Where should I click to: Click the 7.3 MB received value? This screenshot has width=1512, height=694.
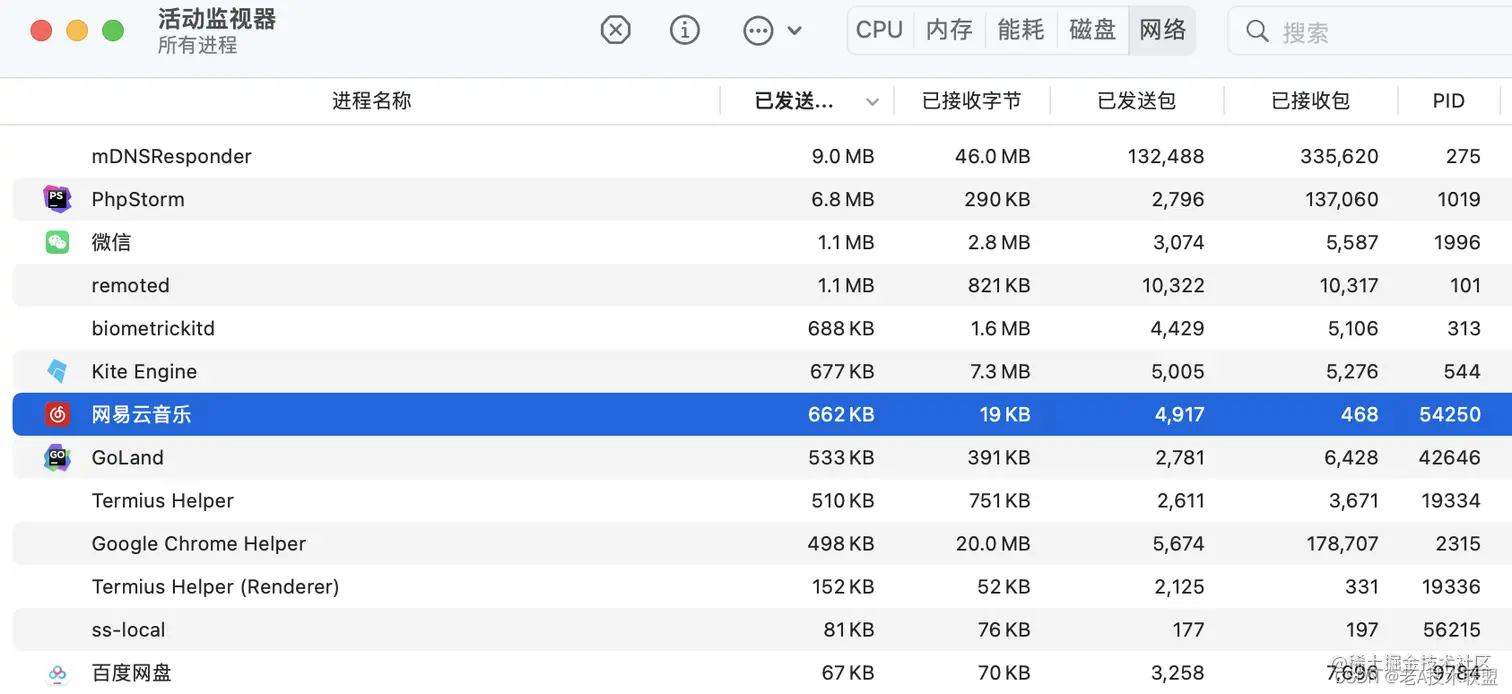pyautogui.click(x=998, y=371)
